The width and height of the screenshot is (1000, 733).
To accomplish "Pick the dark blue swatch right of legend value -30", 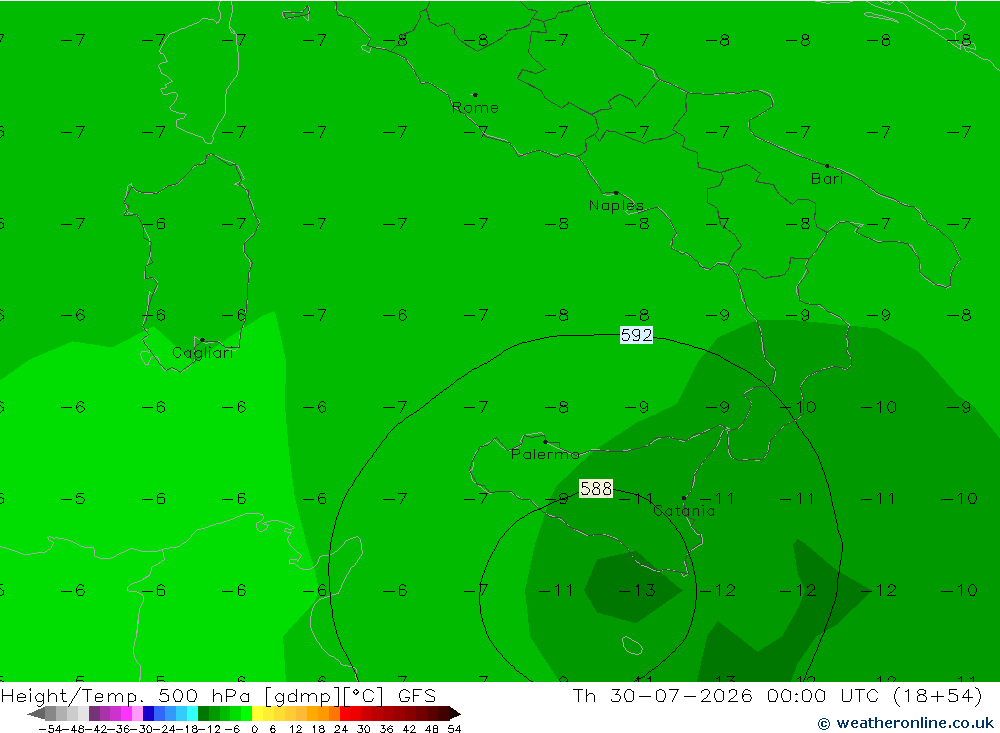I will click(x=149, y=713).
